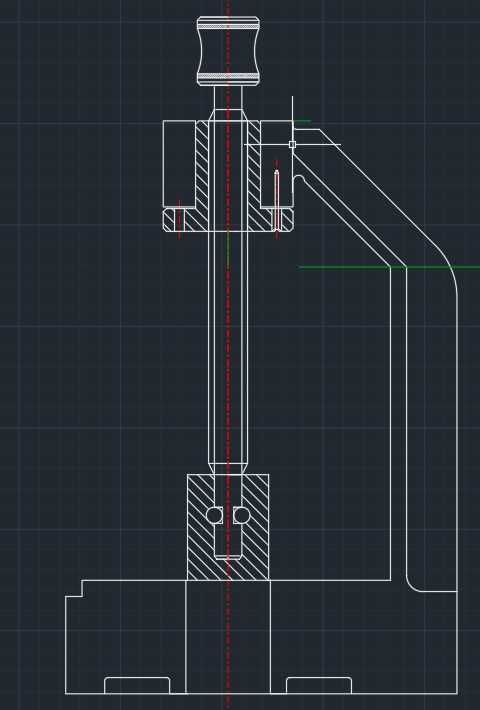Select the knob handle atop the shaft
Image resolution: width=480 pixels, height=710 pixels.
click(229, 51)
